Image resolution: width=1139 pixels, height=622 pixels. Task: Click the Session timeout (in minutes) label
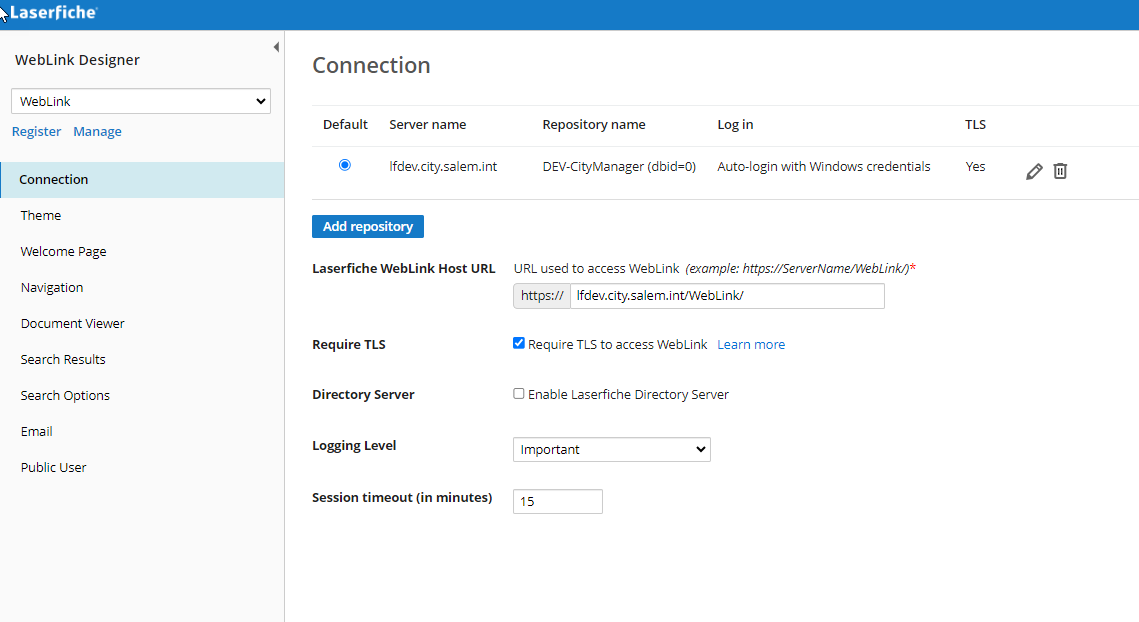(x=402, y=498)
